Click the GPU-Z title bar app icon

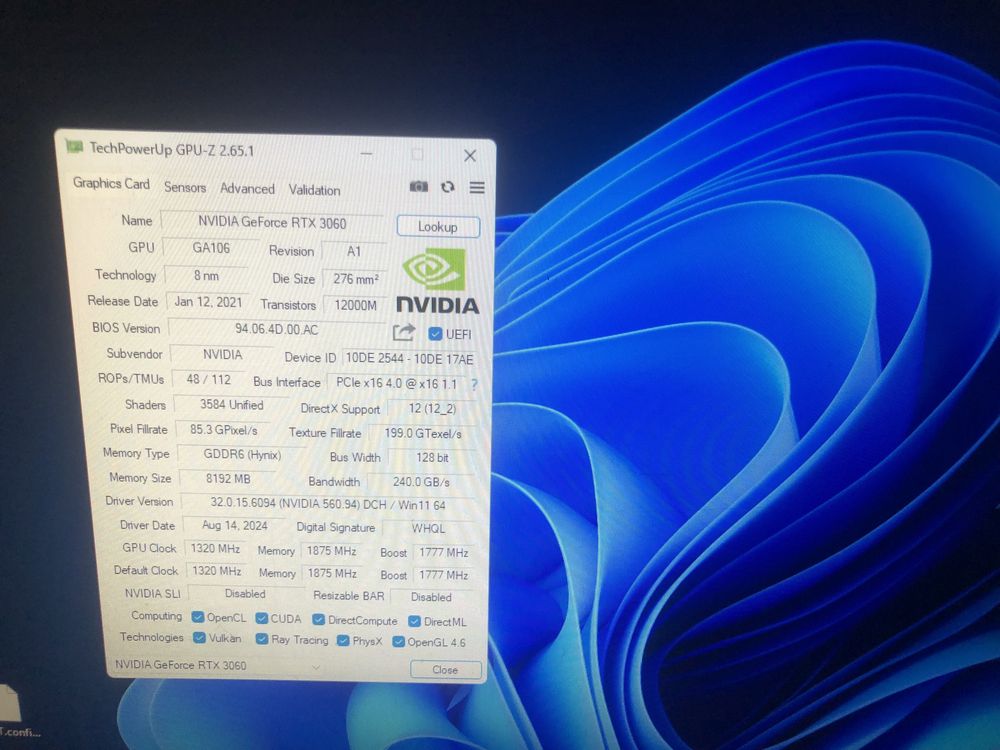pyautogui.click(x=75, y=147)
